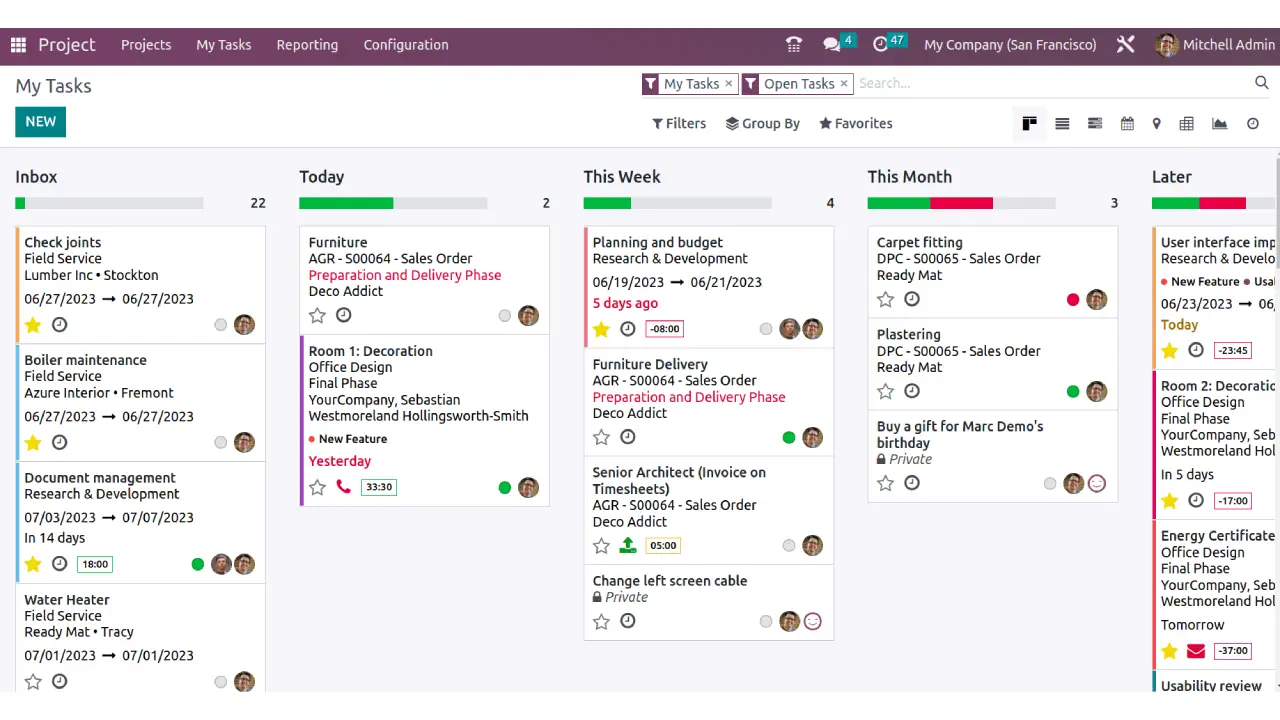1280x720 pixels.
Task: Open the Group By dropdown
Action: pos(763,123)
